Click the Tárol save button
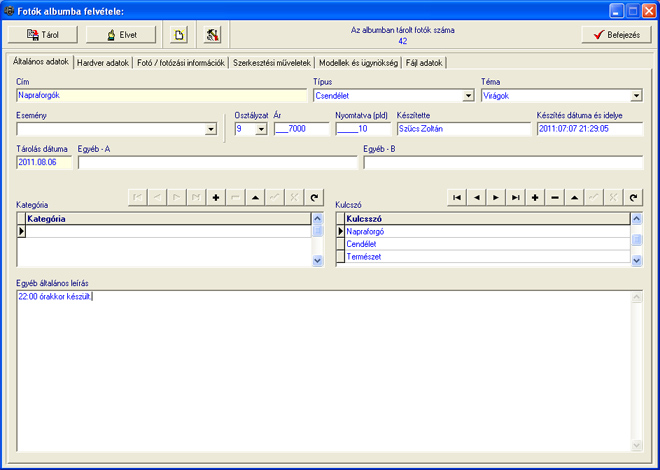The width and height of the screenshot is (660, 470). (x=43, y=35)
